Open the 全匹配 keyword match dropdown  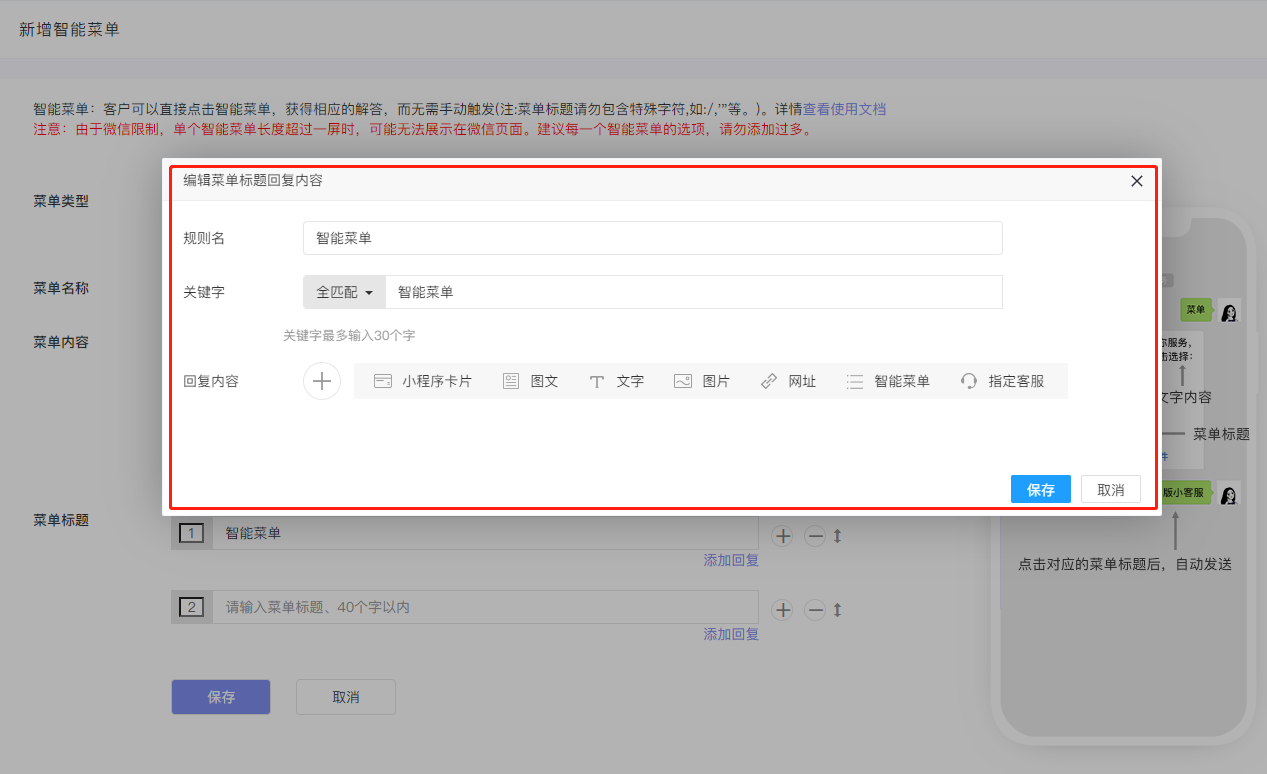point(344,292)
